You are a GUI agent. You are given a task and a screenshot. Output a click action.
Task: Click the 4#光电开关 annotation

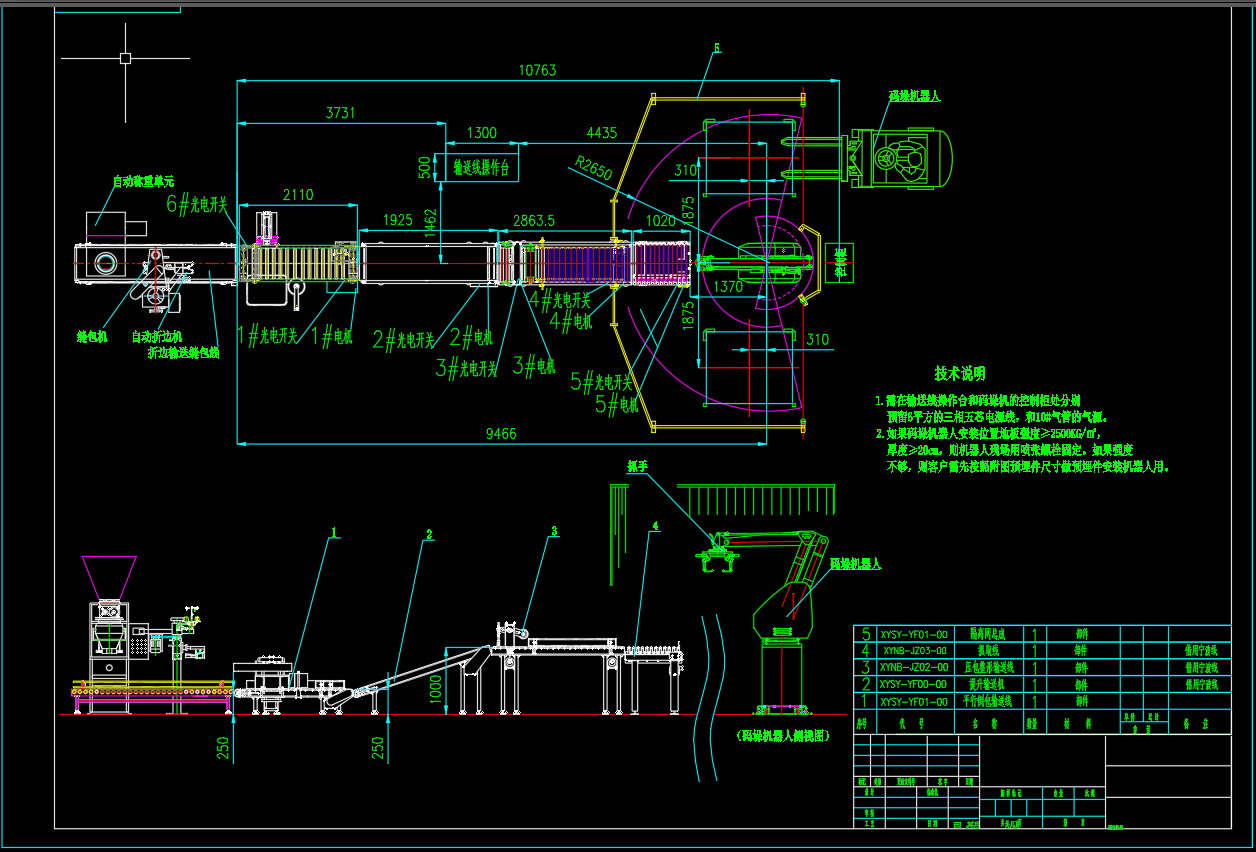(559, 298)
